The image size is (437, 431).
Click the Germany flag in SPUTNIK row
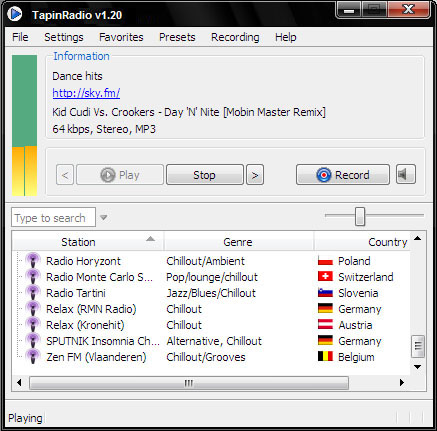325,341
